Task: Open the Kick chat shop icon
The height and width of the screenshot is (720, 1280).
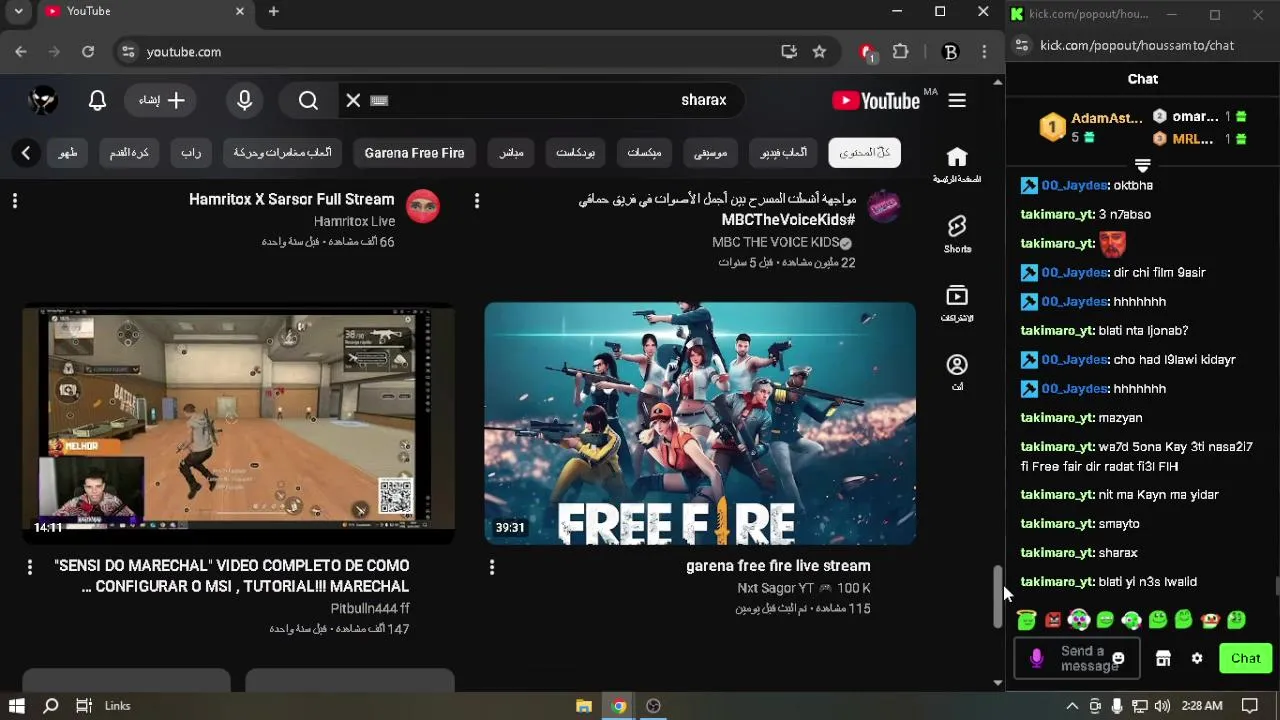Action: point(1163,658)
